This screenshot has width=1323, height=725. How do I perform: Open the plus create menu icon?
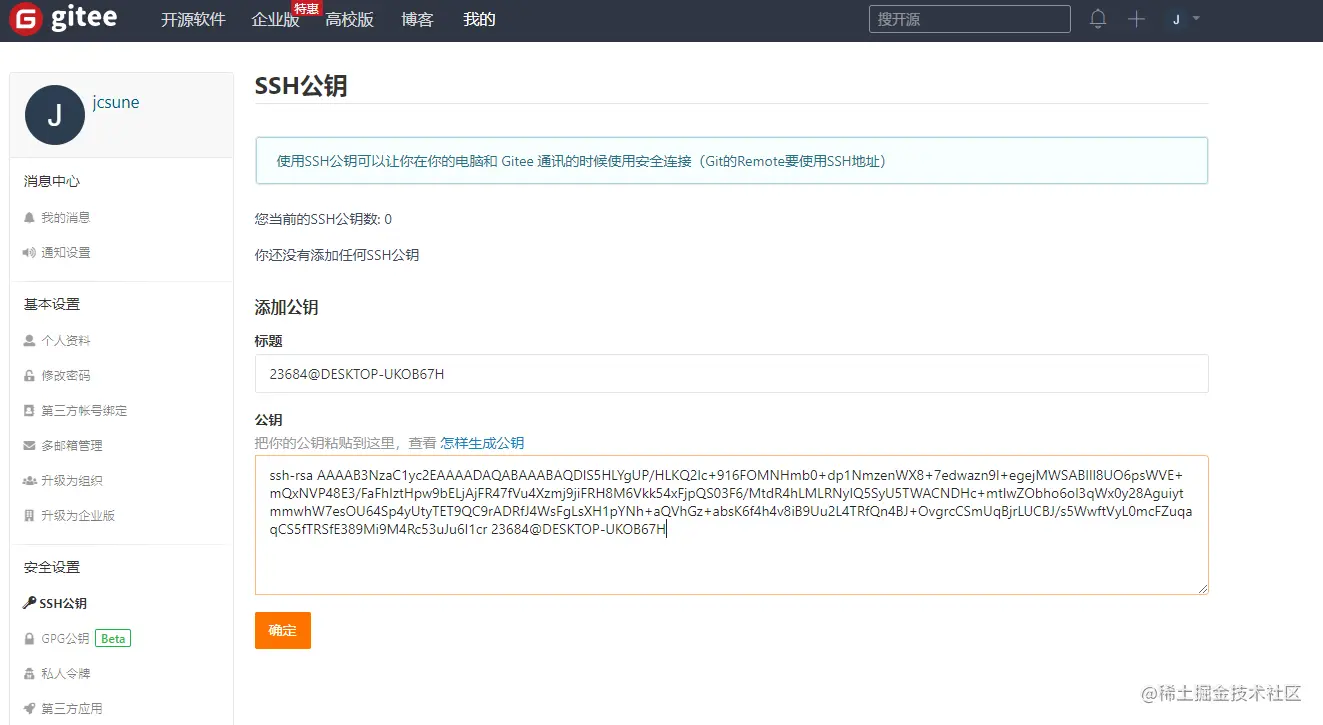coord(1136,19)
